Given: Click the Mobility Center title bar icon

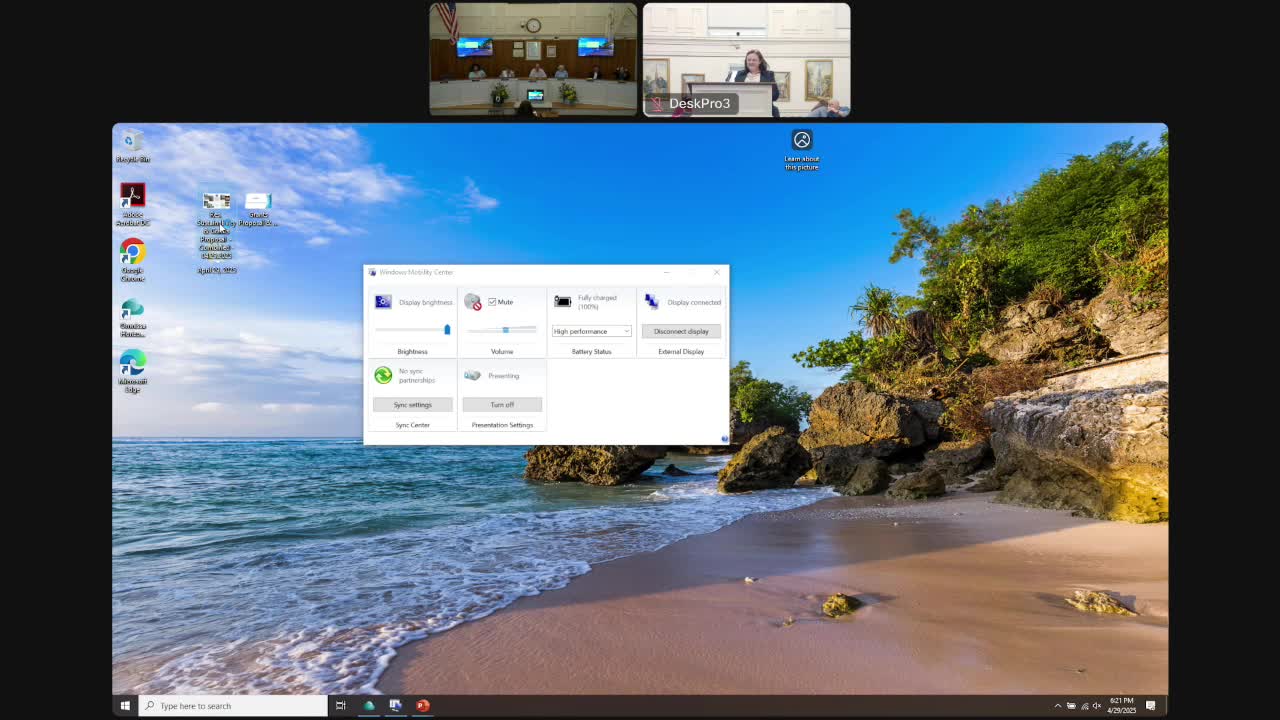Looking at the screenshot, I should click(372, 272).
